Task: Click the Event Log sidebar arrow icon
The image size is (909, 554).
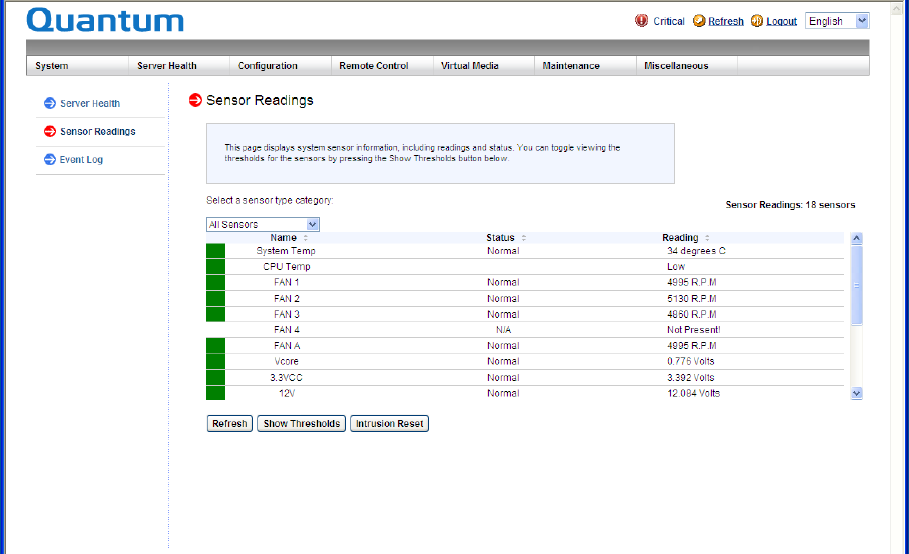Action: [50, 159]
